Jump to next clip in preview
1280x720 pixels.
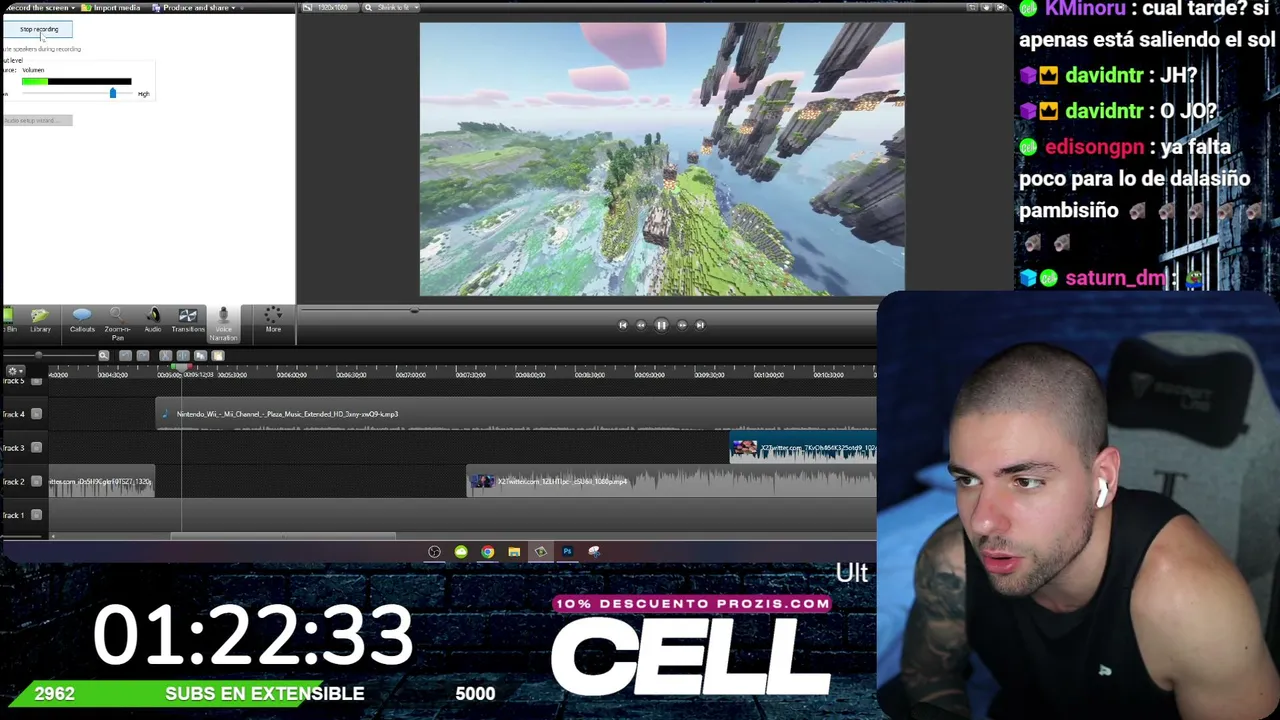[x=700, y=325]
